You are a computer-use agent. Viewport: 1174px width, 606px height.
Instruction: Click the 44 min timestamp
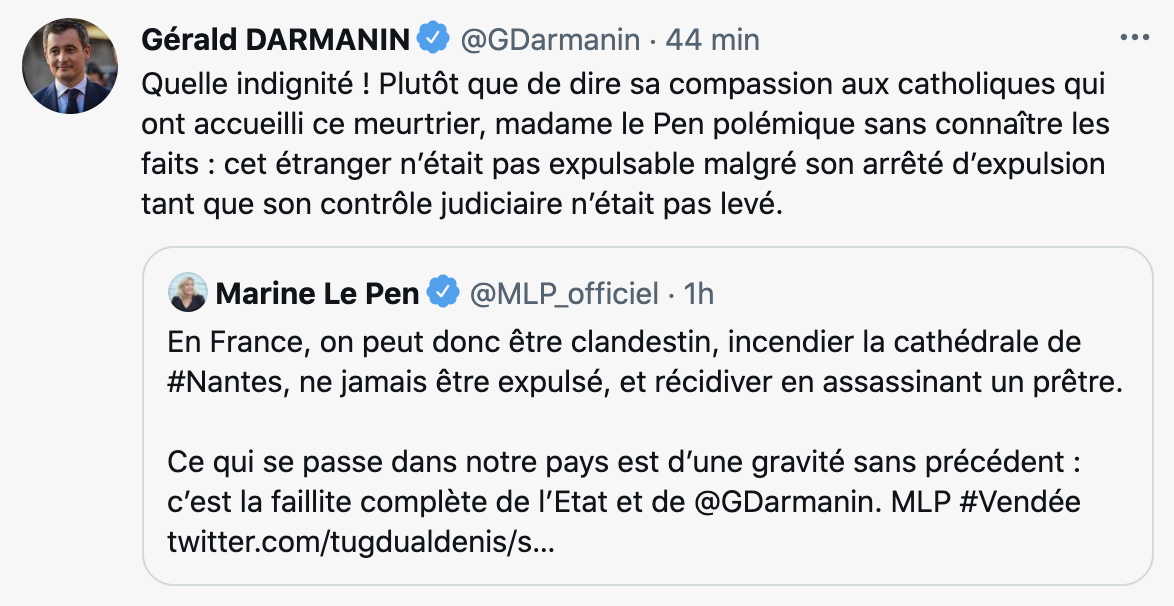(712, 40)
